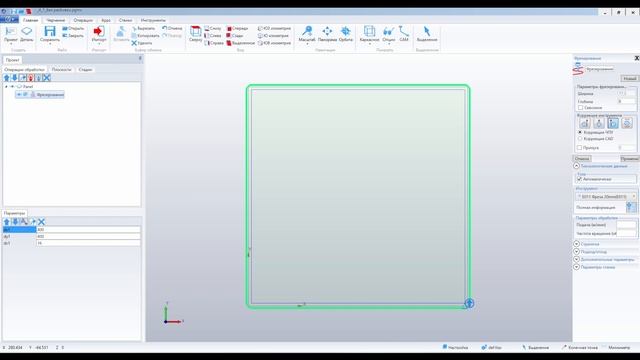Click Вырезать (cut) in the clipboard group
This screenshot has height=360, width=640.
click(x=143, y=29)
